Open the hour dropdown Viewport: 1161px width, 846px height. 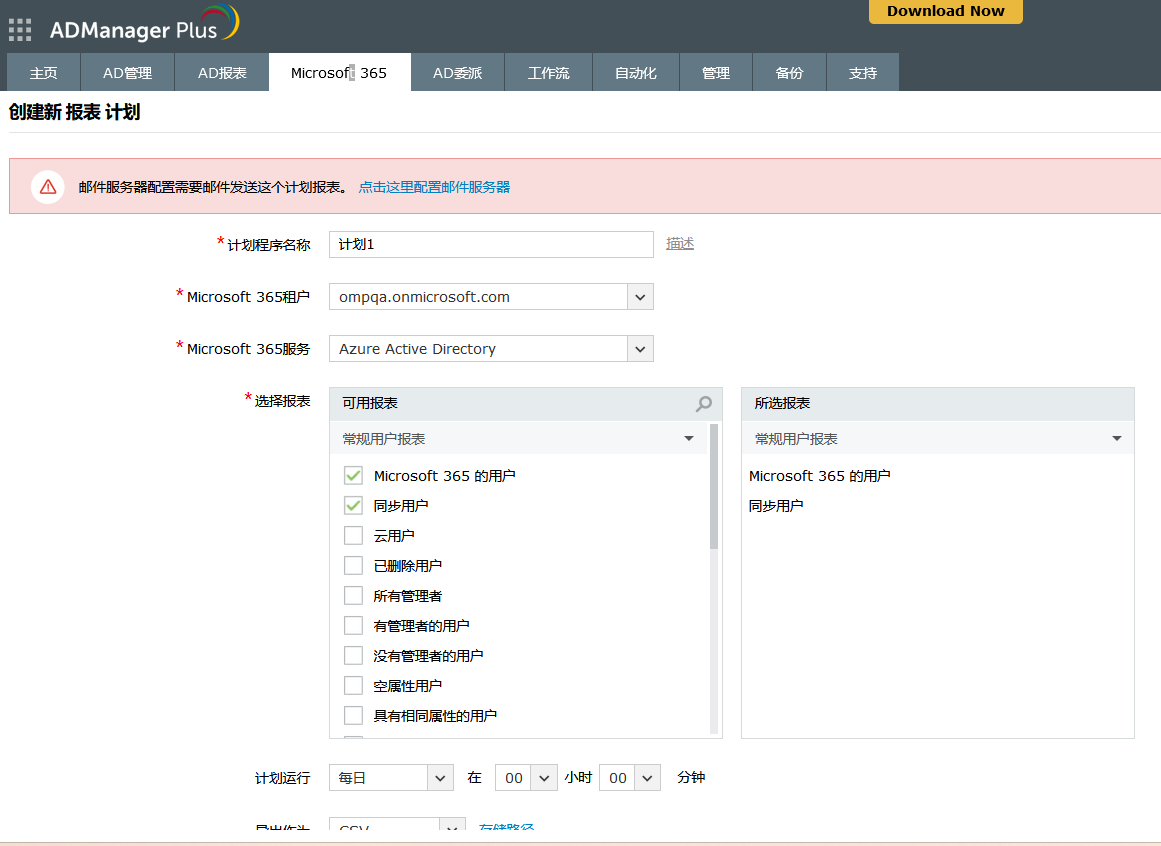pos(526,778)
